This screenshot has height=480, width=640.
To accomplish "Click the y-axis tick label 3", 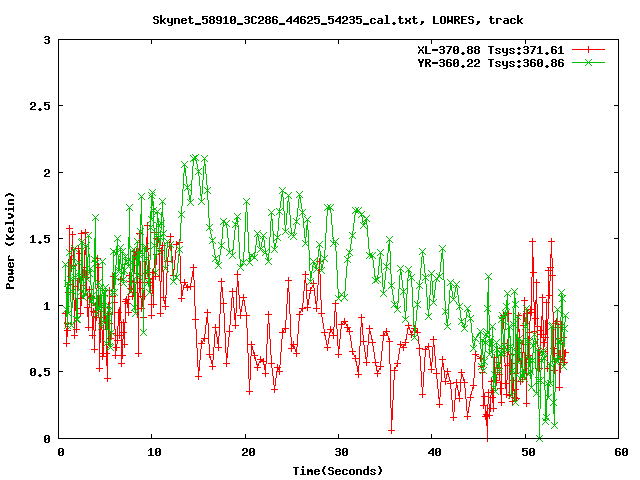I will pos(47,40).
